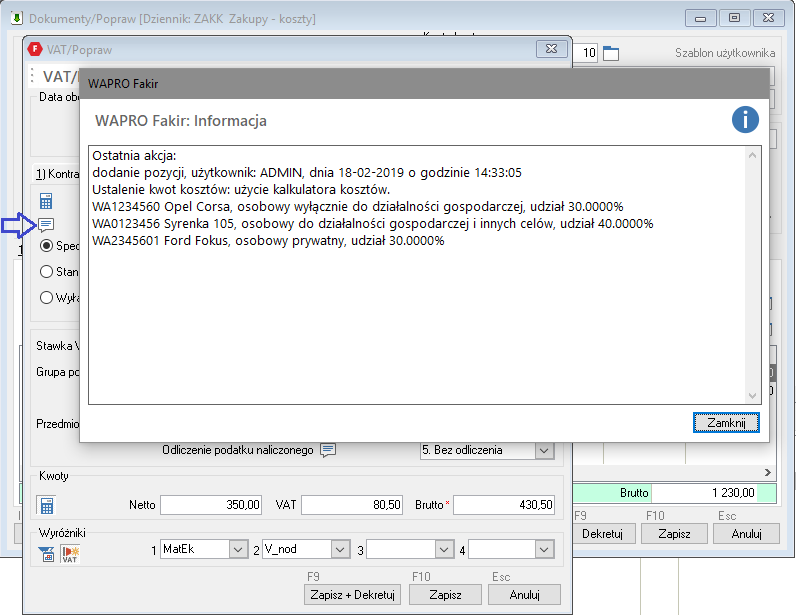Open the Wyróżniki selection icon with calculator
This screenshot has height=615, width=796.
(46, 554)
